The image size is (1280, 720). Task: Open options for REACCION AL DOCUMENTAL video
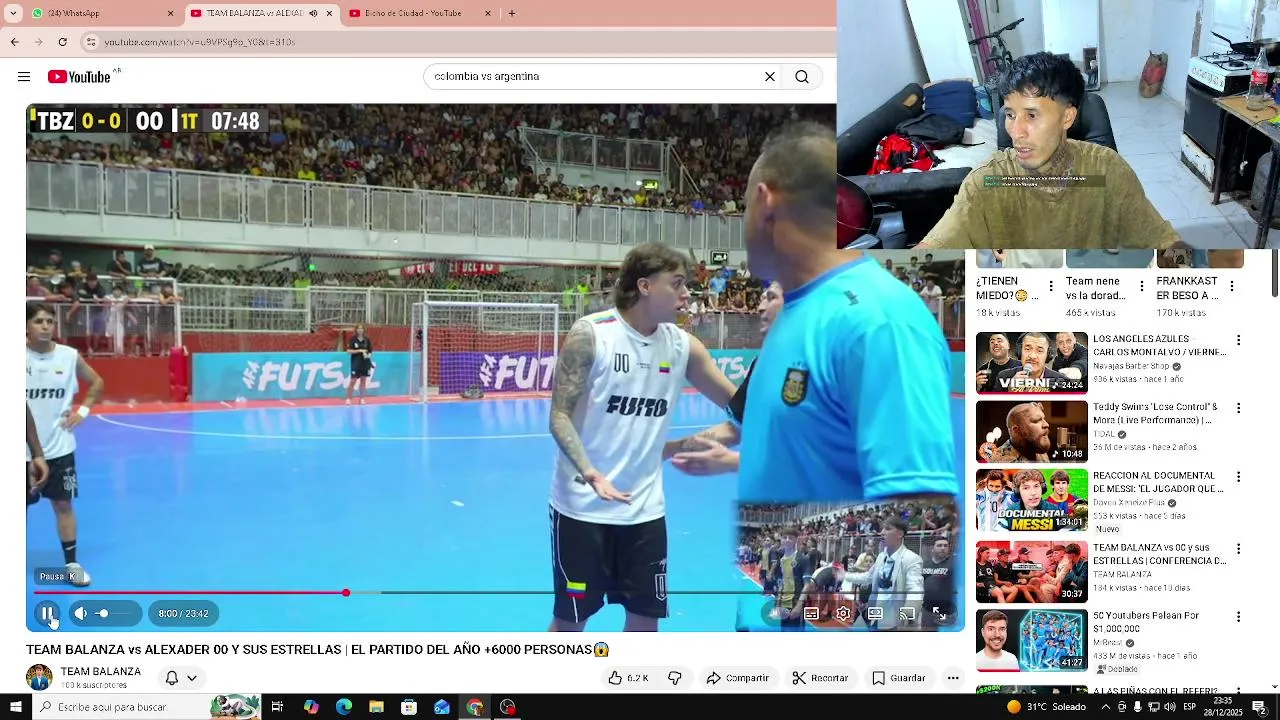1238,478
